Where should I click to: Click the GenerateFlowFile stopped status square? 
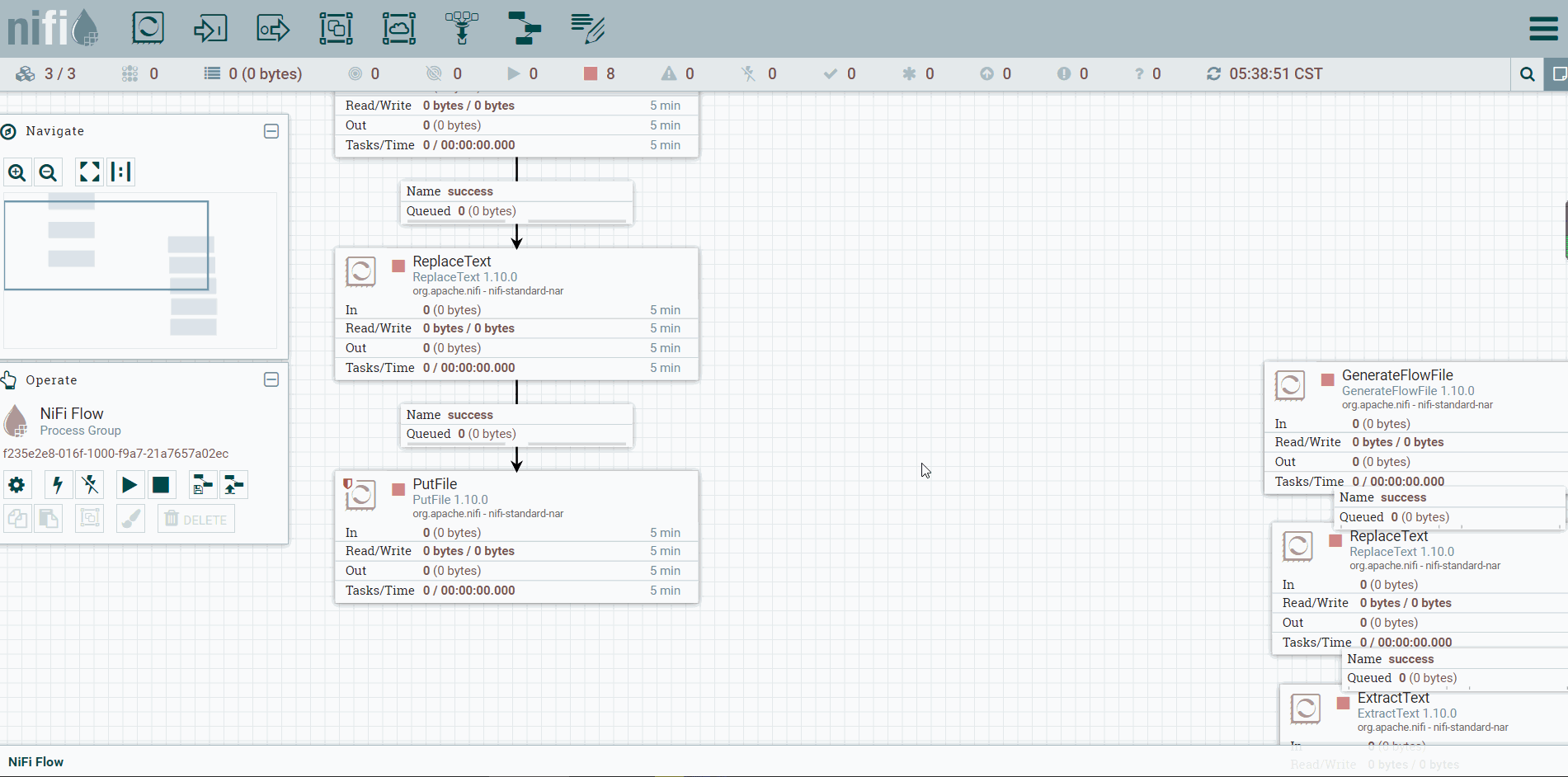pos(1327,379)
